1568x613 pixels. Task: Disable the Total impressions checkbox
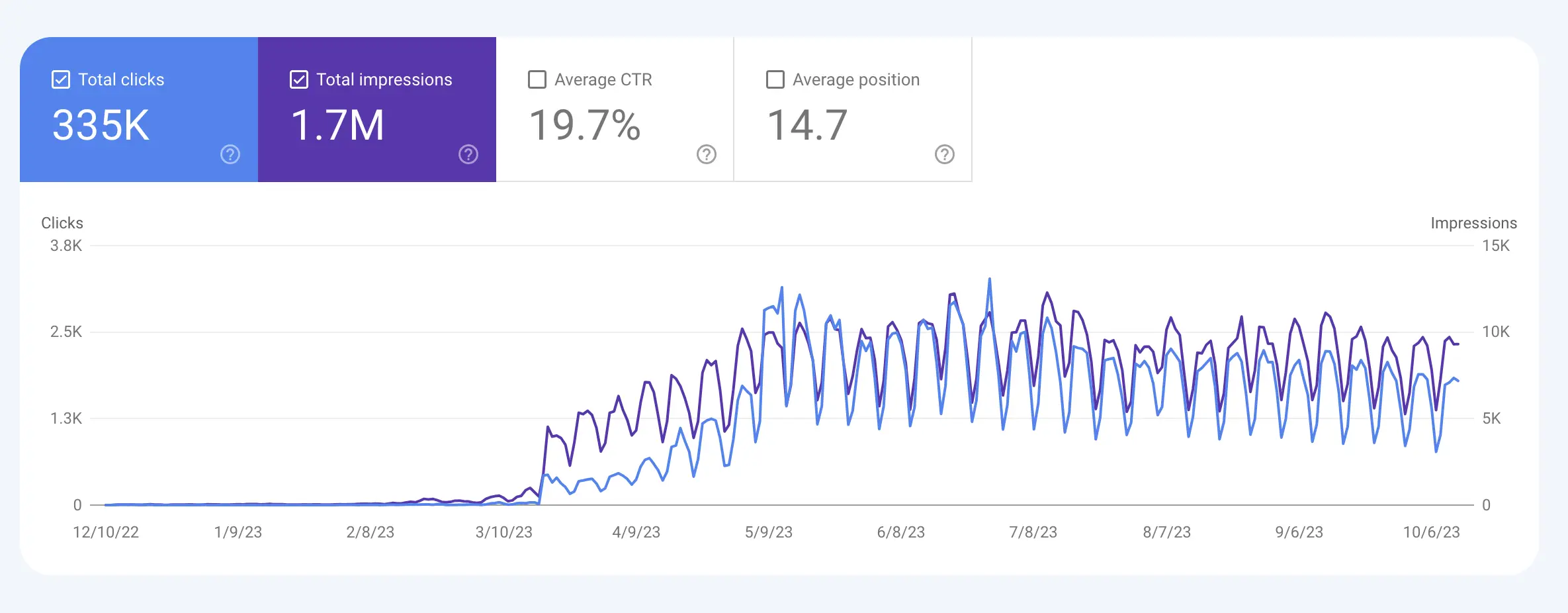click(x=299, y=79)
